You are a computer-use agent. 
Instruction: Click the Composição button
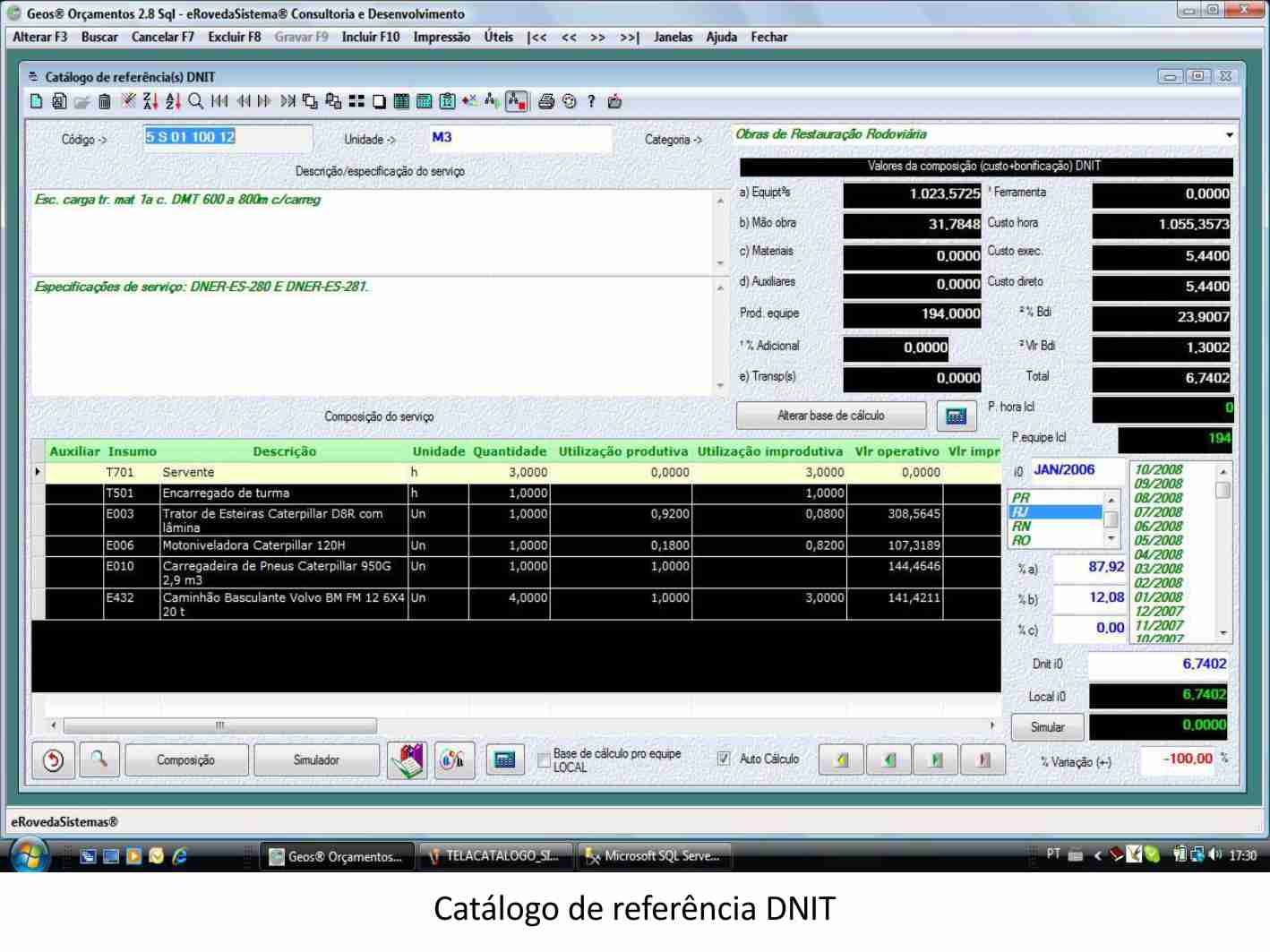(185, 760)
